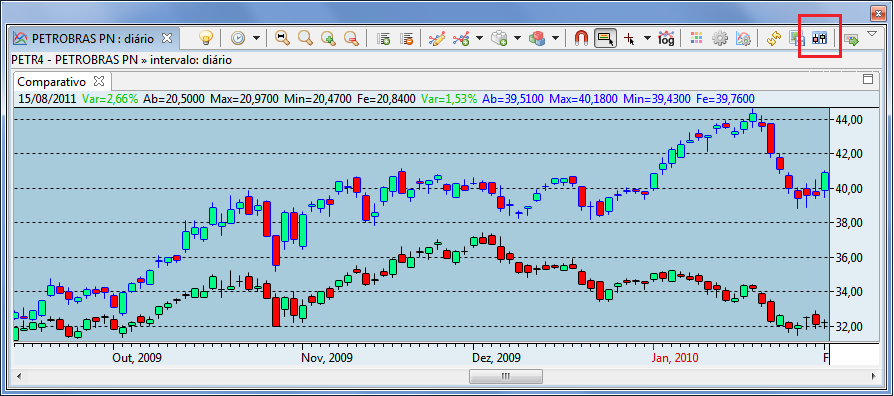Click the light bulb tips icon
Image resolution: width=894 pixels, height=396 pixels.
pyautogui.click(x=206, y=38)
